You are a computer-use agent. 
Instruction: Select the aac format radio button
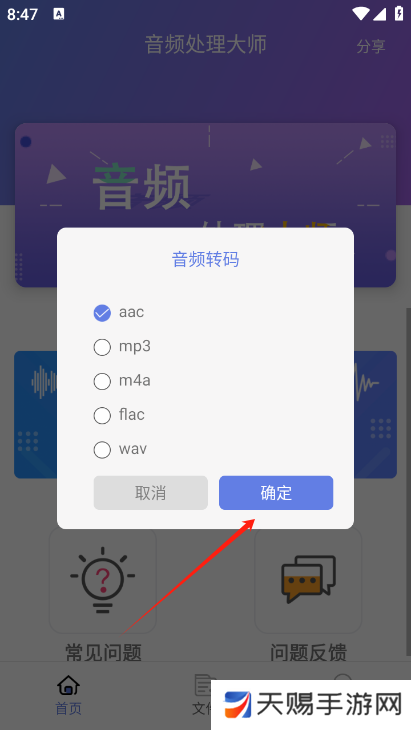[102, 313]
